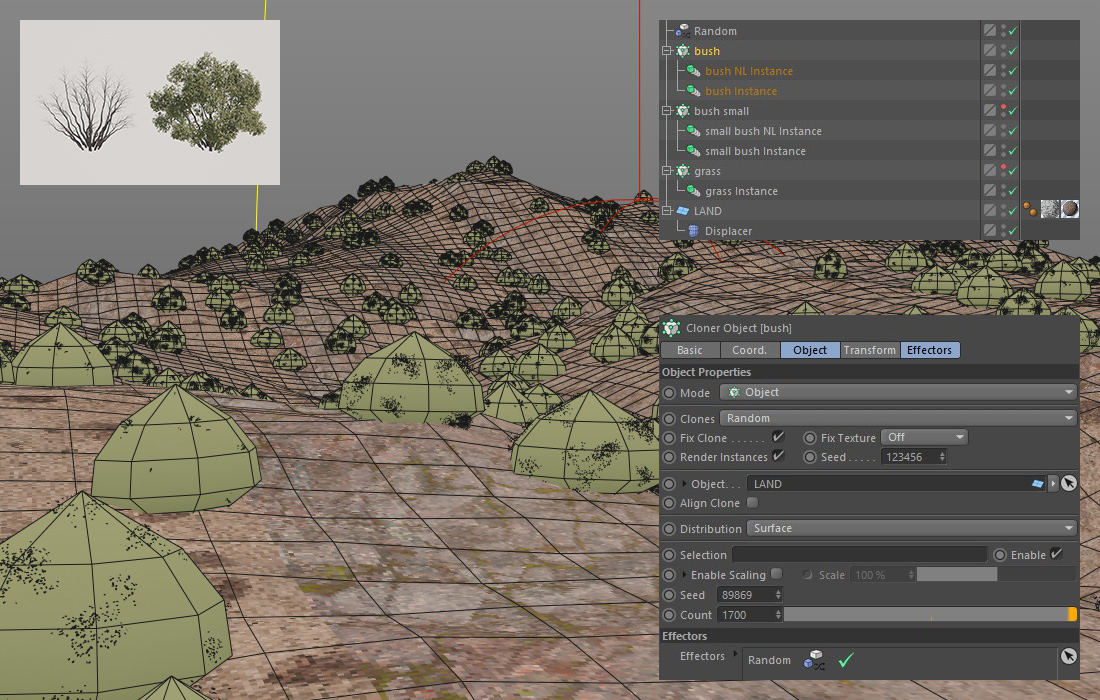1100x700 pixels.
Task: Select the Displacer deformer icon
Action: 693,231
